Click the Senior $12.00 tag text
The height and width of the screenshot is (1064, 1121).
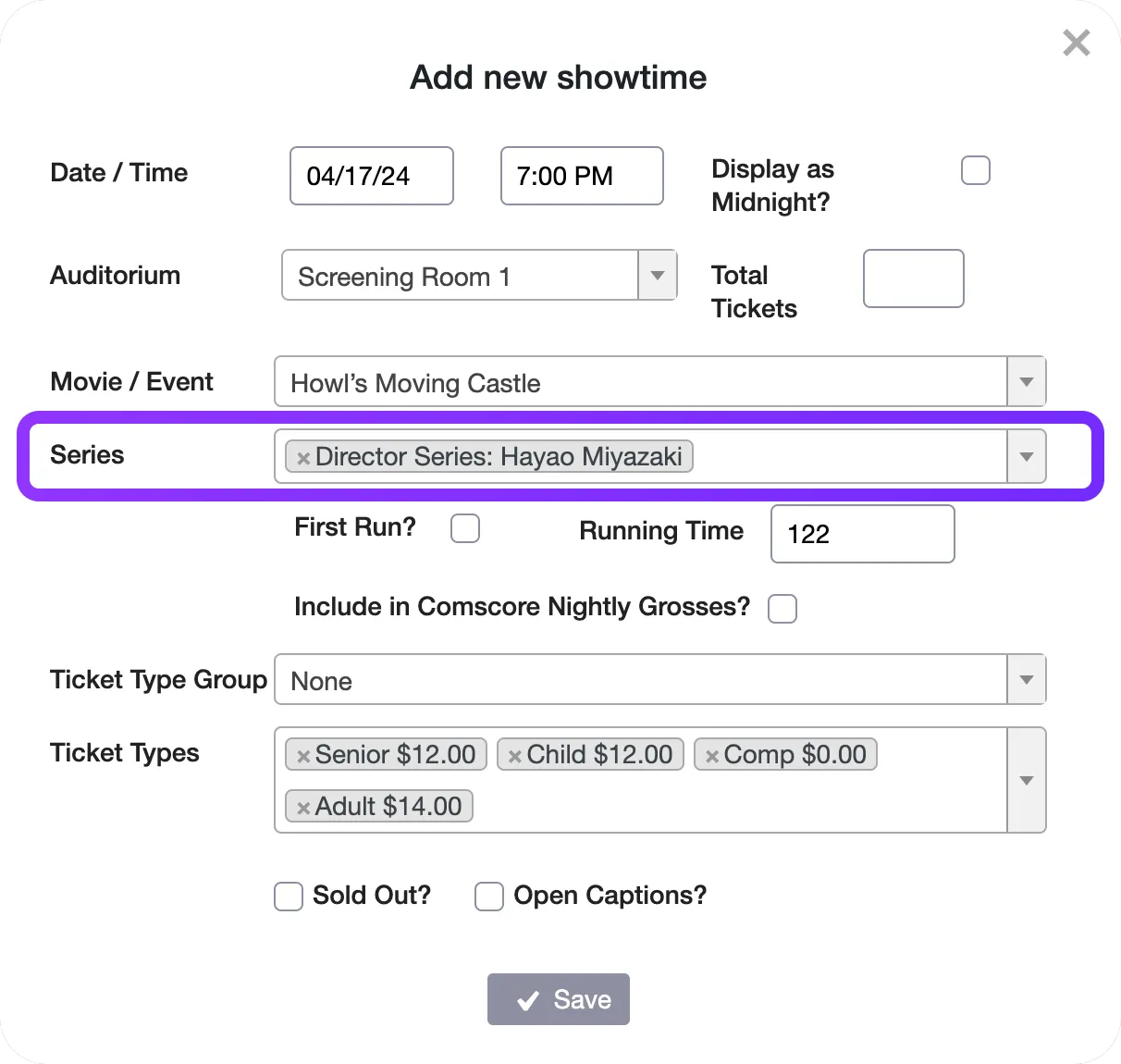[396, 755]
